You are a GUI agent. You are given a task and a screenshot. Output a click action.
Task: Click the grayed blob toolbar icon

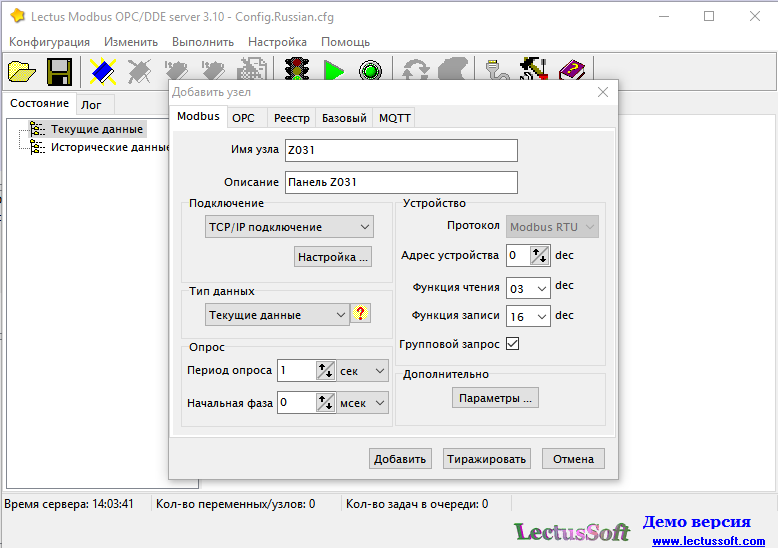[453, 69]
